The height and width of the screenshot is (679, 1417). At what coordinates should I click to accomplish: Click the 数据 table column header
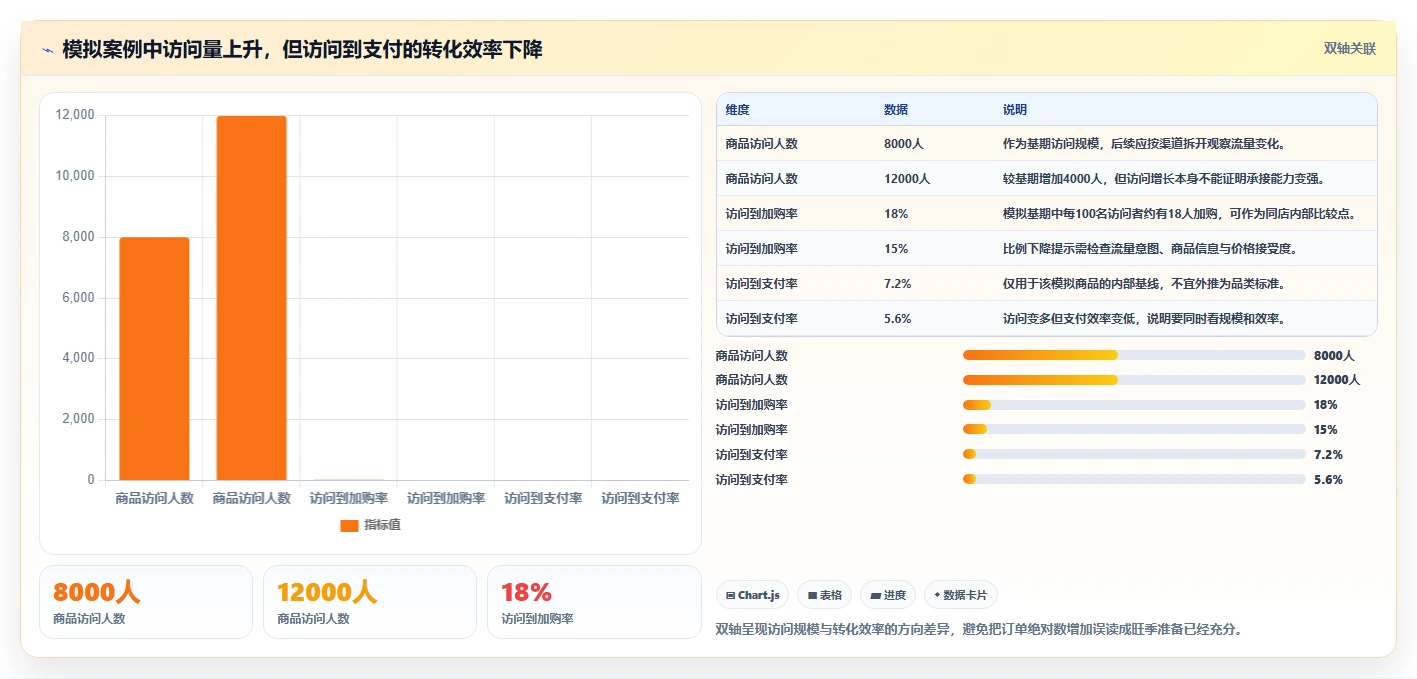(896, 110)
